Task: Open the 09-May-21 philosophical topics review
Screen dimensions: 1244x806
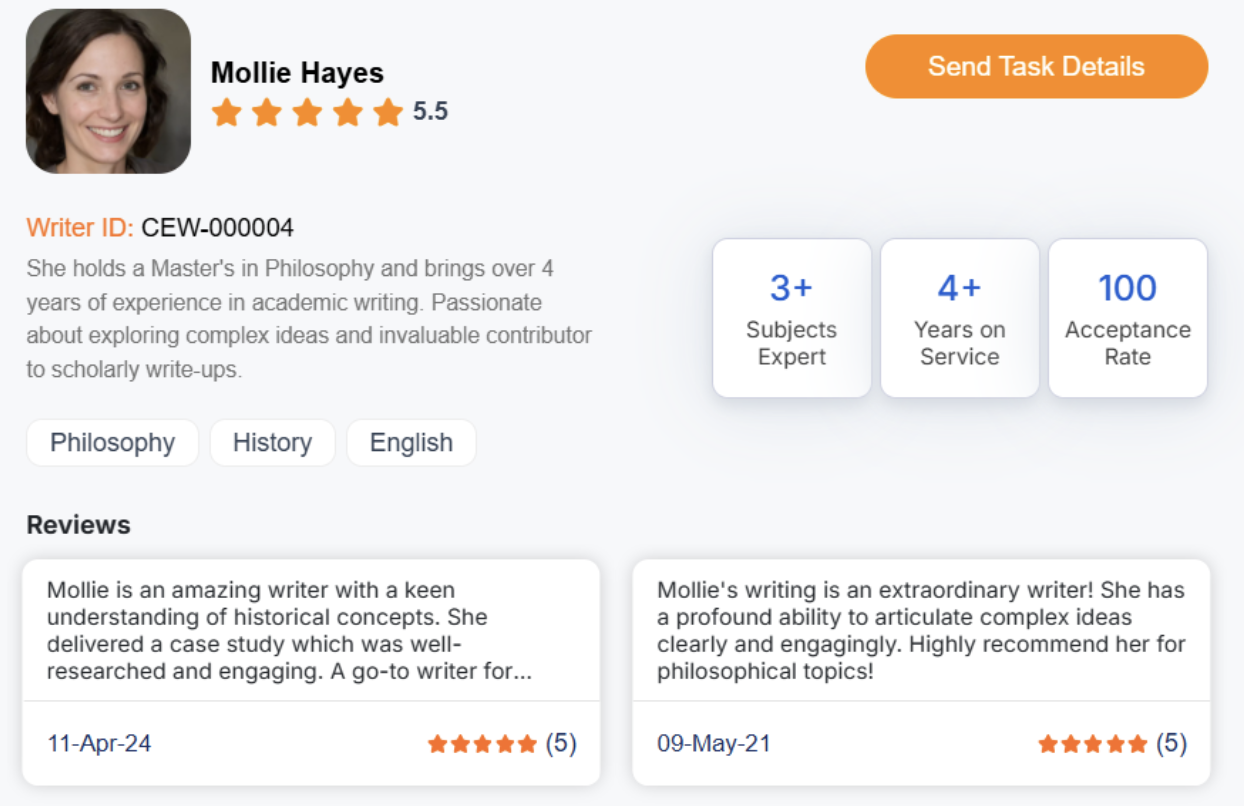Action: click(920, 630)
